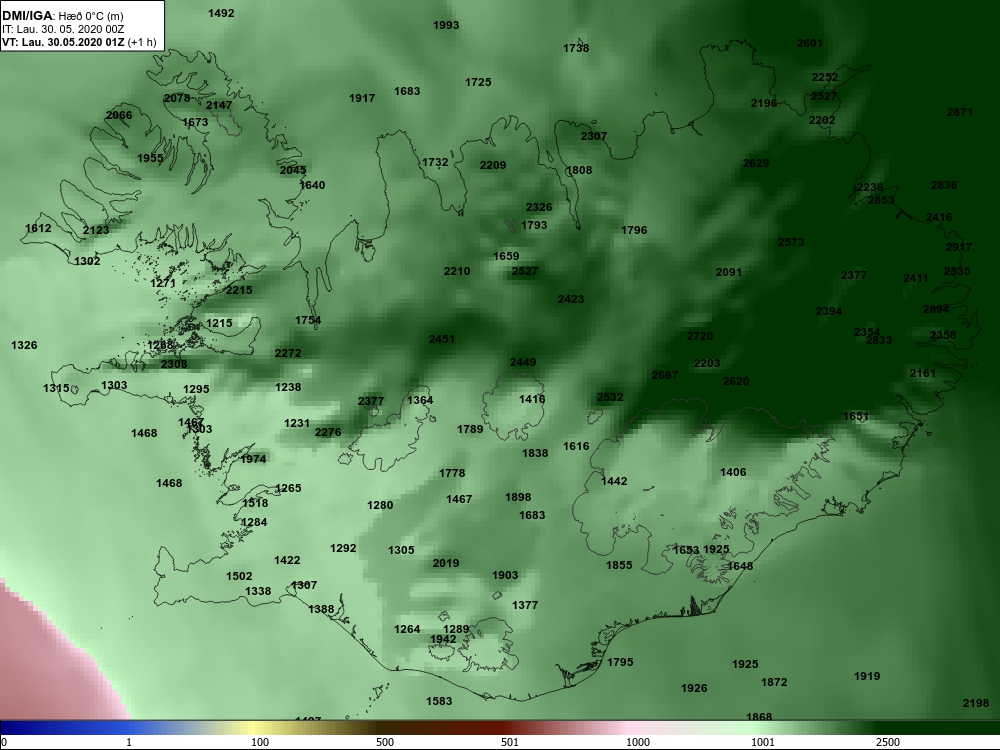Click the map value 1955

click(x=151, y=158)
